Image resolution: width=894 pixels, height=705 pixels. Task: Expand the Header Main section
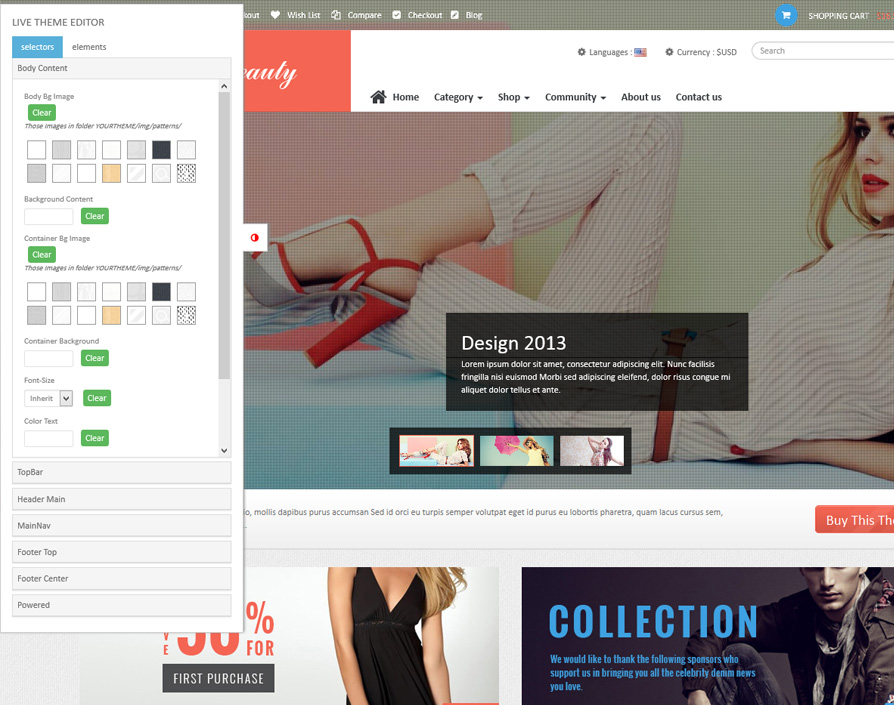[121, 499]
